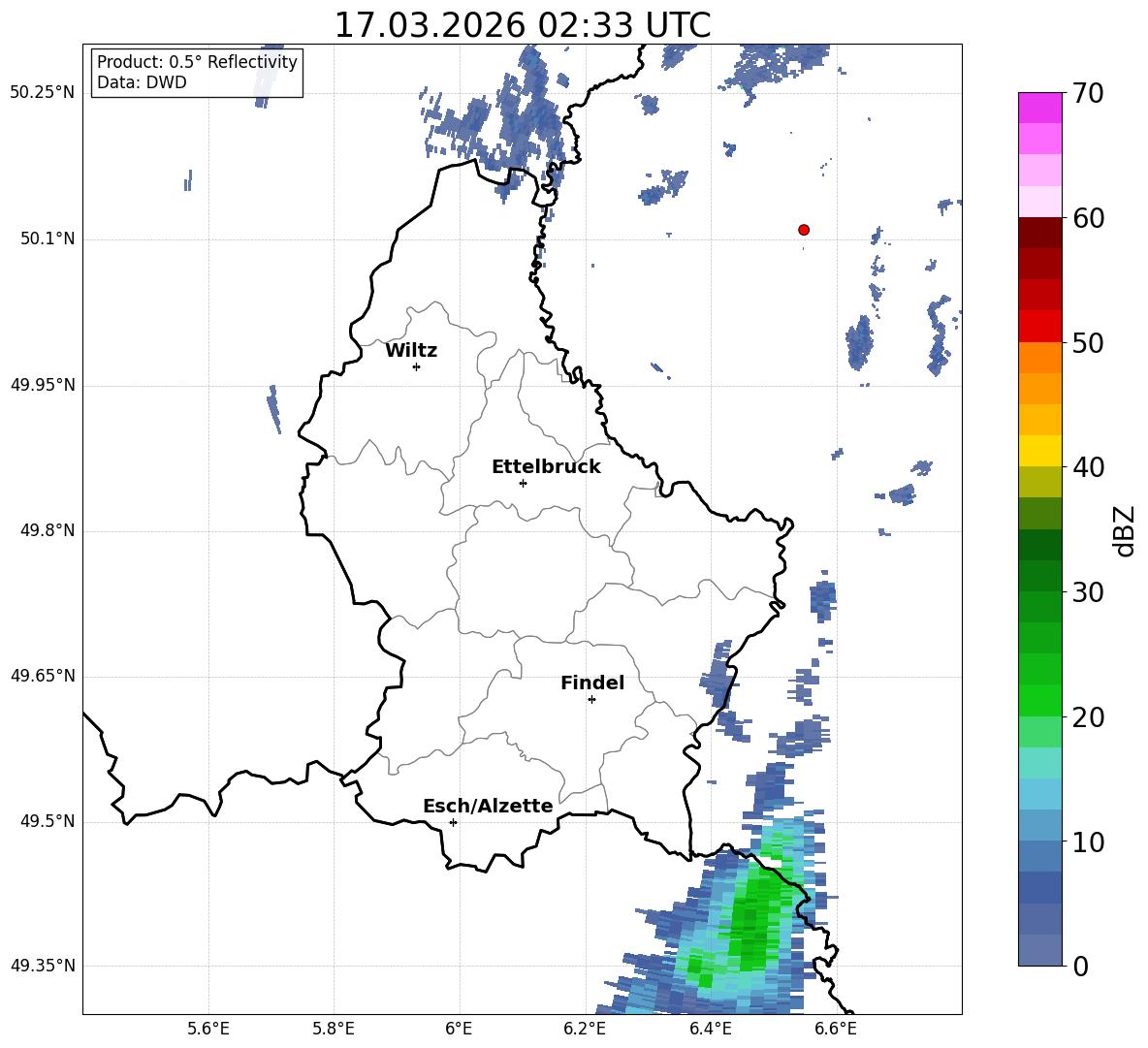Viewport: 1148px width, 1048px height.
Task: Click the 50.25°N latitude label
Action: click(43, 93)
